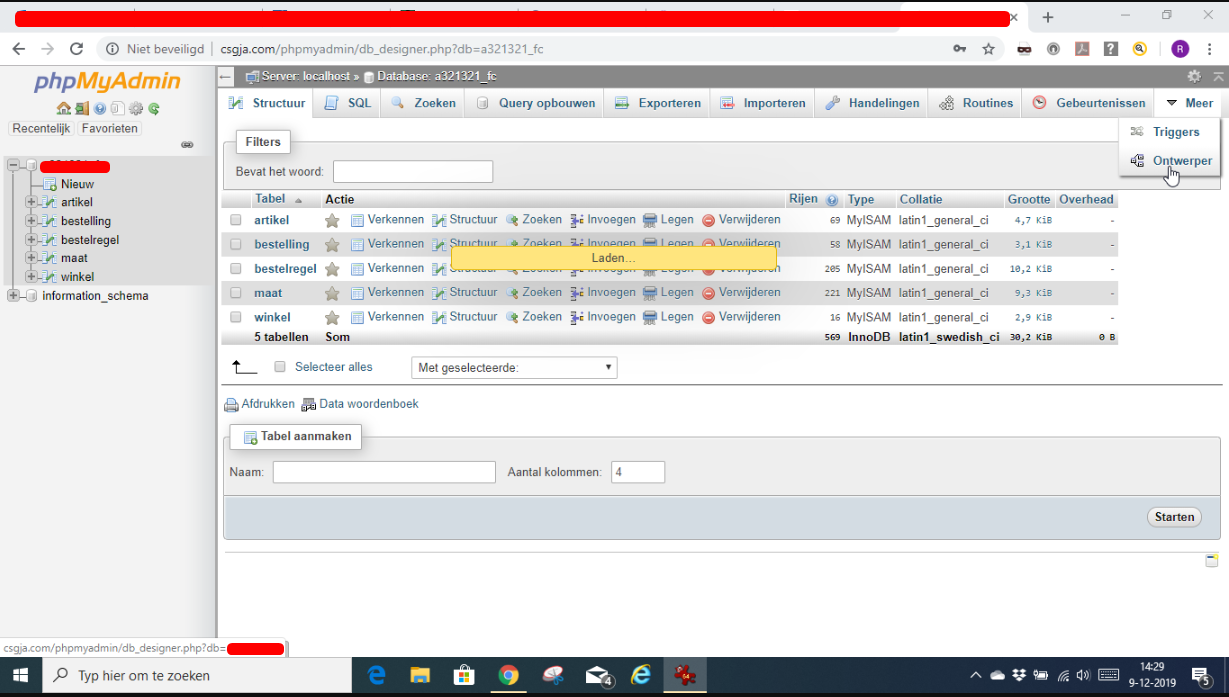This screenshot has height=697, width=1229.
Task: Open phpMyAdmin settings gear icon
Action: (x=135, y=108)
